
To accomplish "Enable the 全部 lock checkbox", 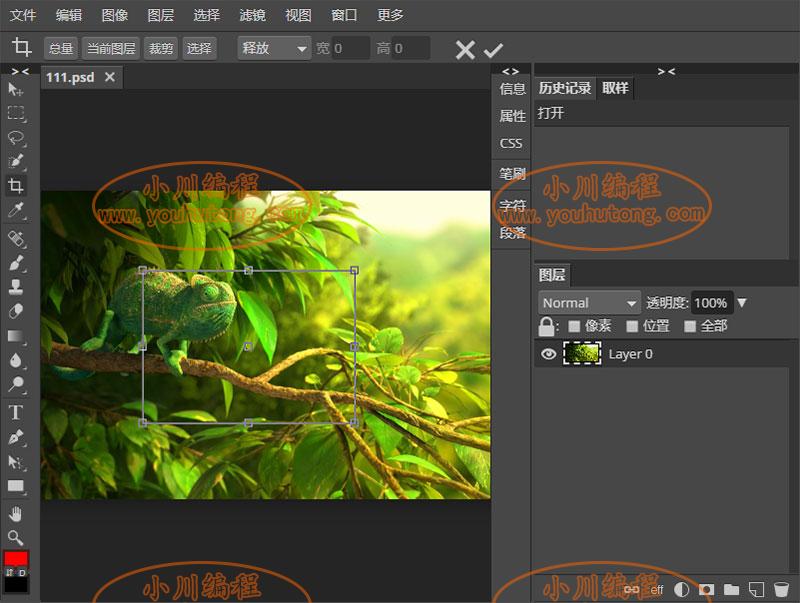I will [690, 326].
